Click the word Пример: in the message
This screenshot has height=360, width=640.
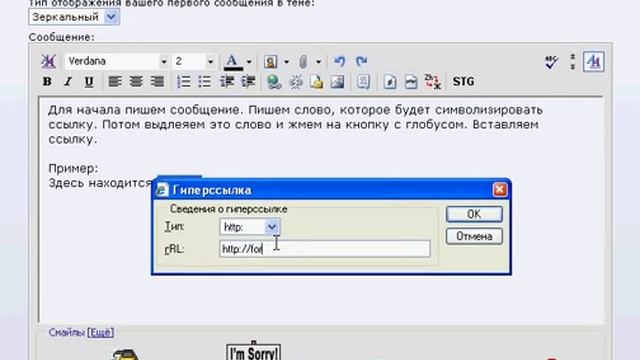click(x=73, y=169)
